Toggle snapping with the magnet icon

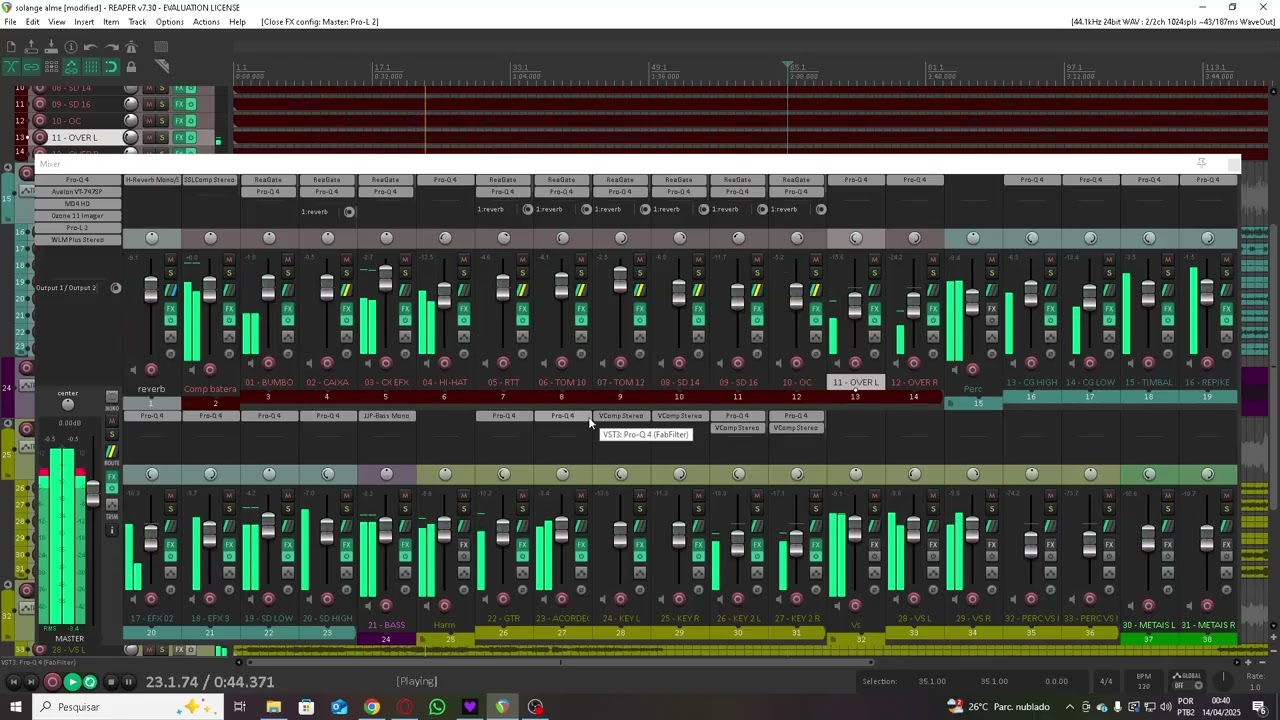pyautogui.click(x=111, y=67)
